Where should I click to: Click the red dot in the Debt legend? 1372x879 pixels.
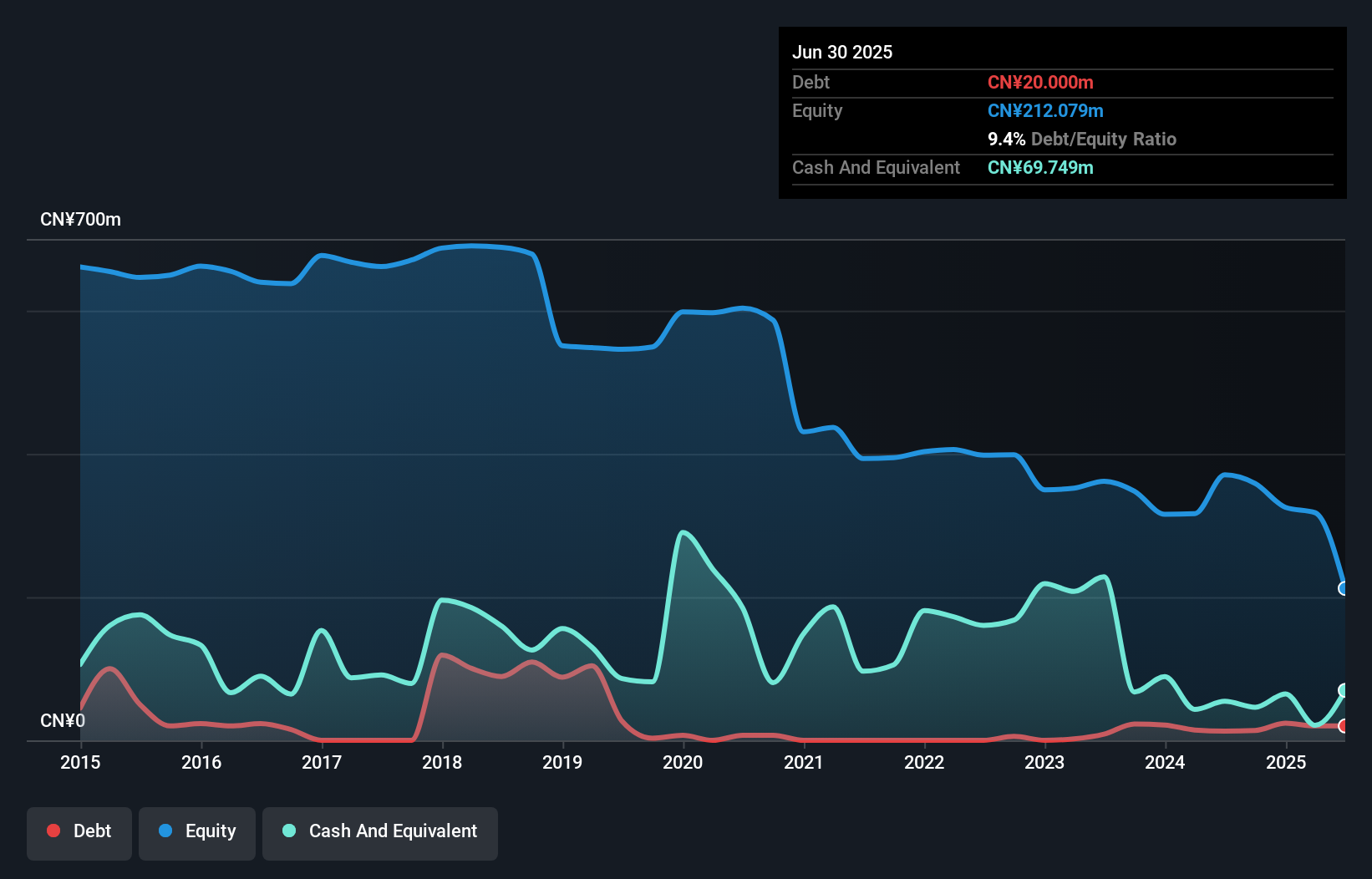[x=53, y=831]
